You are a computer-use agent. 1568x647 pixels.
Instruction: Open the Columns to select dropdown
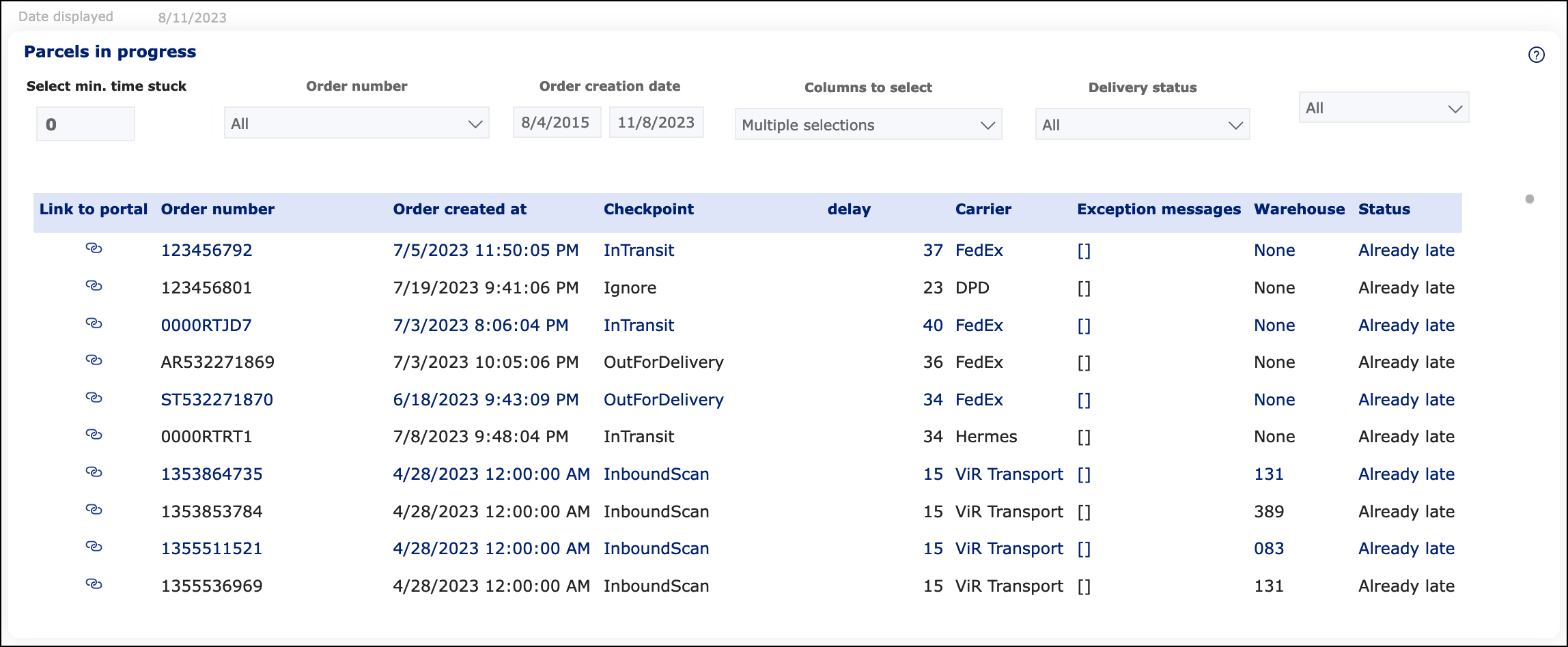(867, 125)
